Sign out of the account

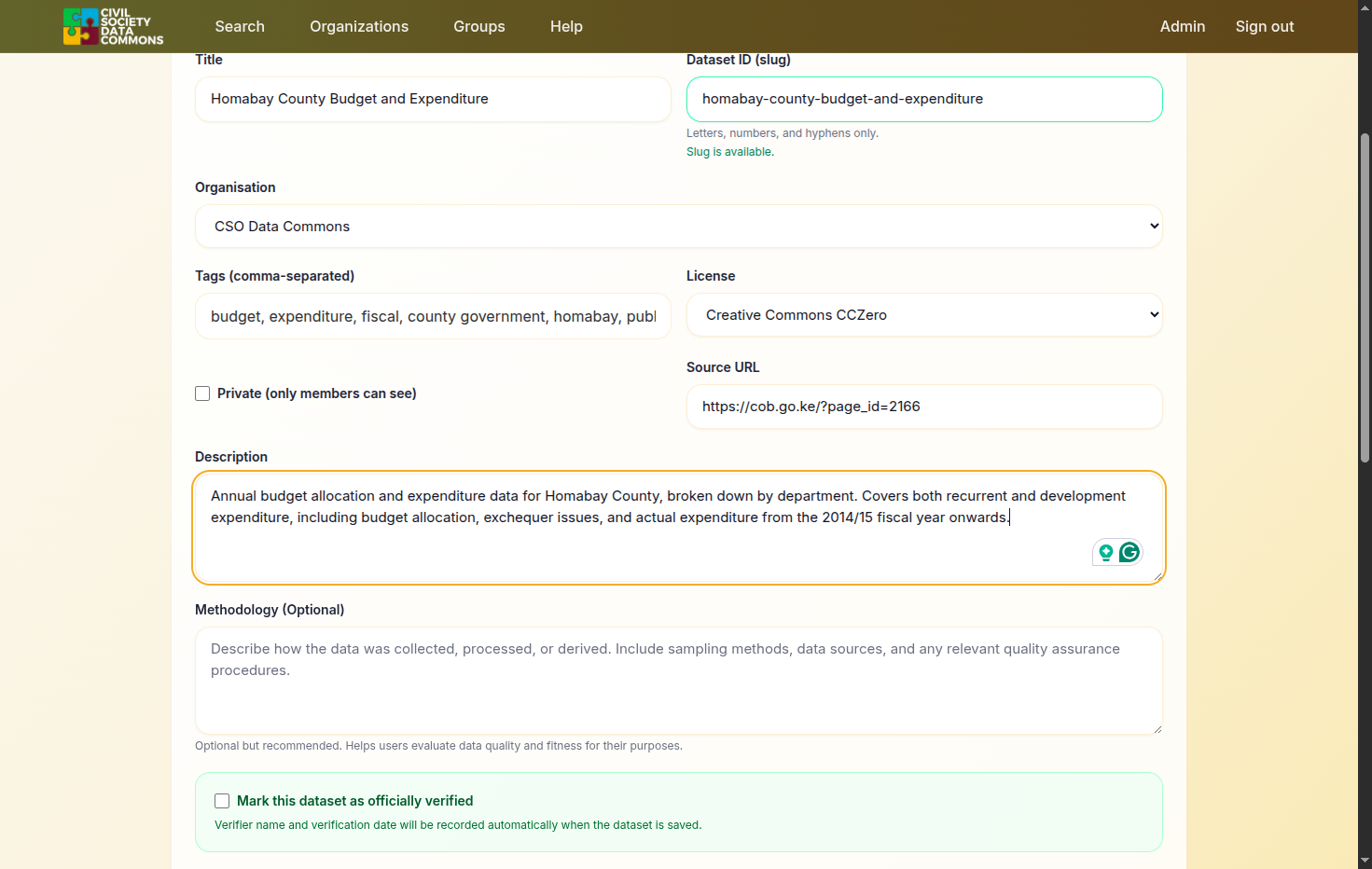tap(1265, 26)
